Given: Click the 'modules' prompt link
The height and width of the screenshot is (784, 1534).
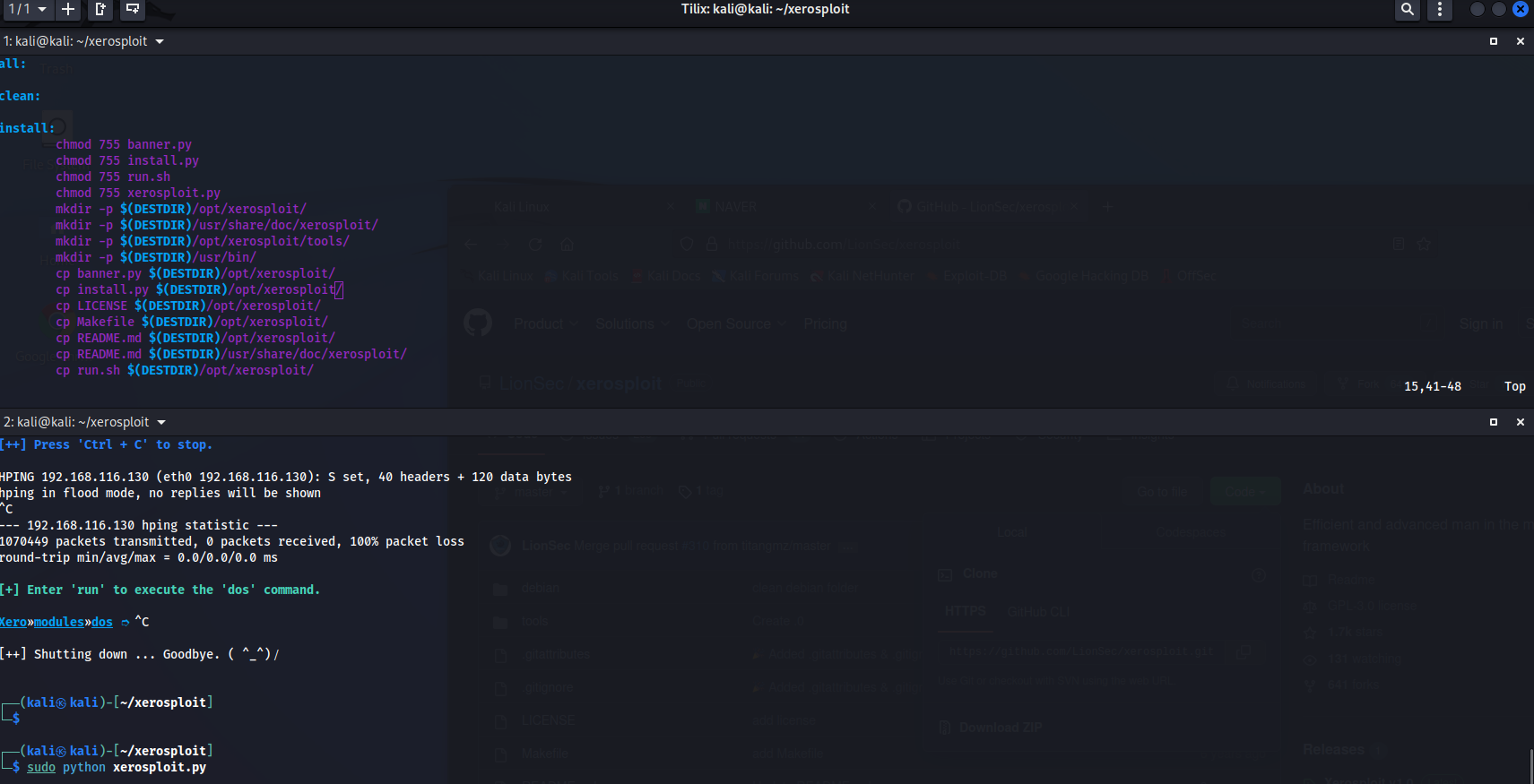Looking at the screenshot, I should coord(59,622).
